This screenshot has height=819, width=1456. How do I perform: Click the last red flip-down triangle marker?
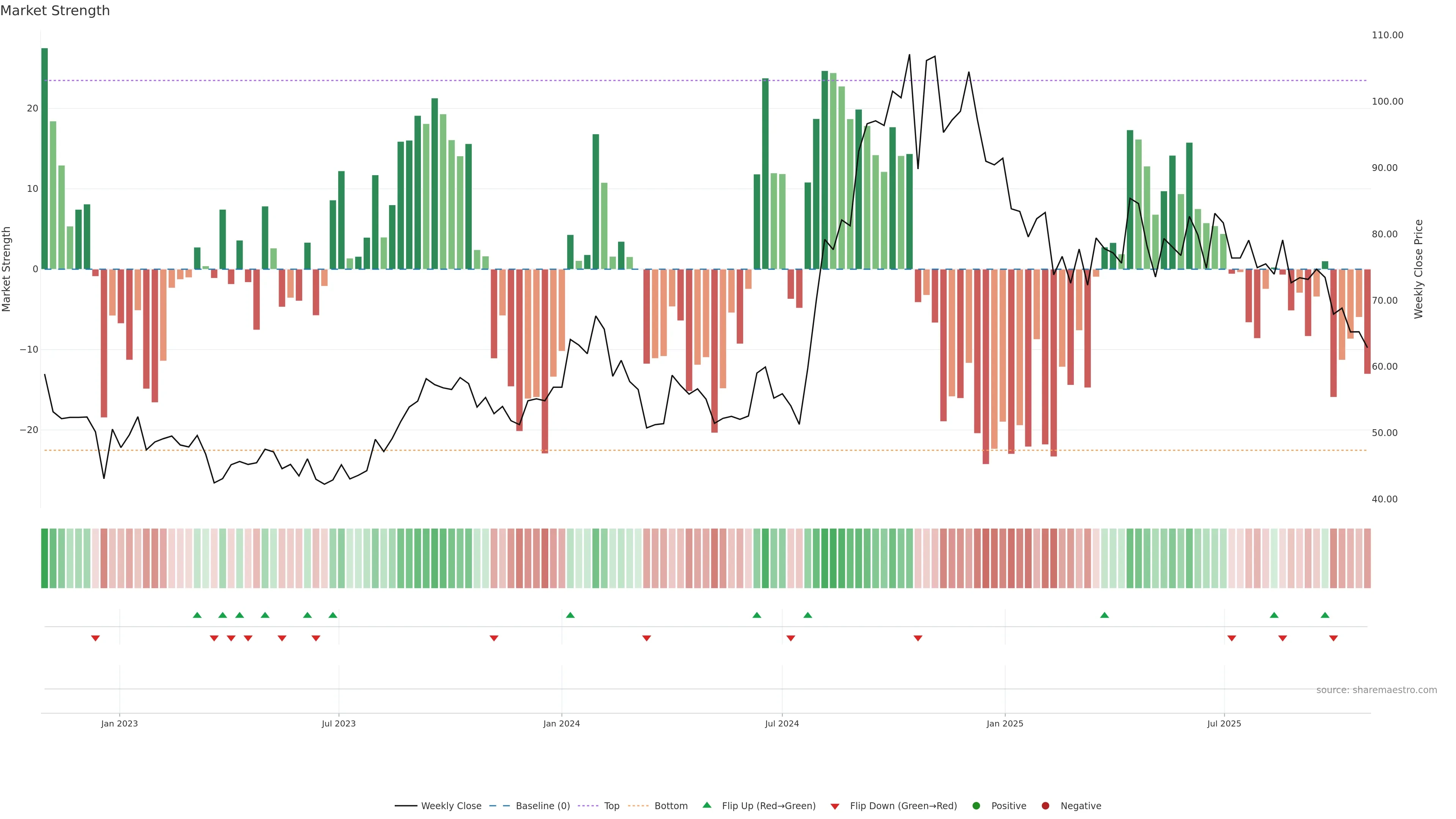1334,638
